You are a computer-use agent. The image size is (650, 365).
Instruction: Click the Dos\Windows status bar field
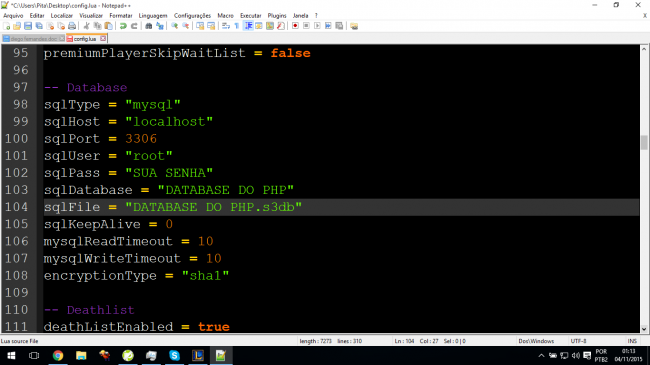point(536,341)
